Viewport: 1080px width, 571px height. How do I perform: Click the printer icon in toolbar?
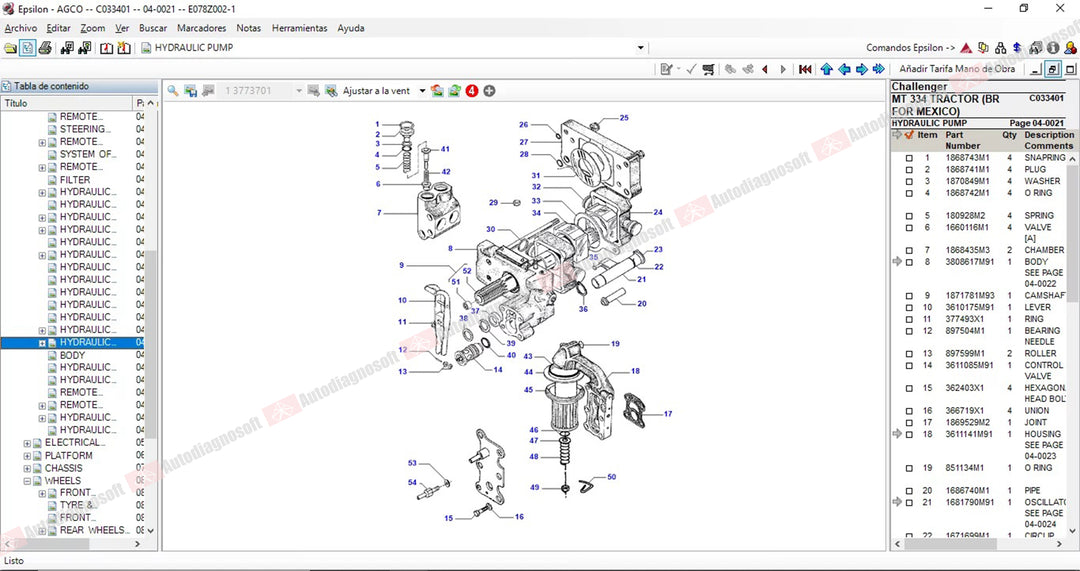[45, 48]
